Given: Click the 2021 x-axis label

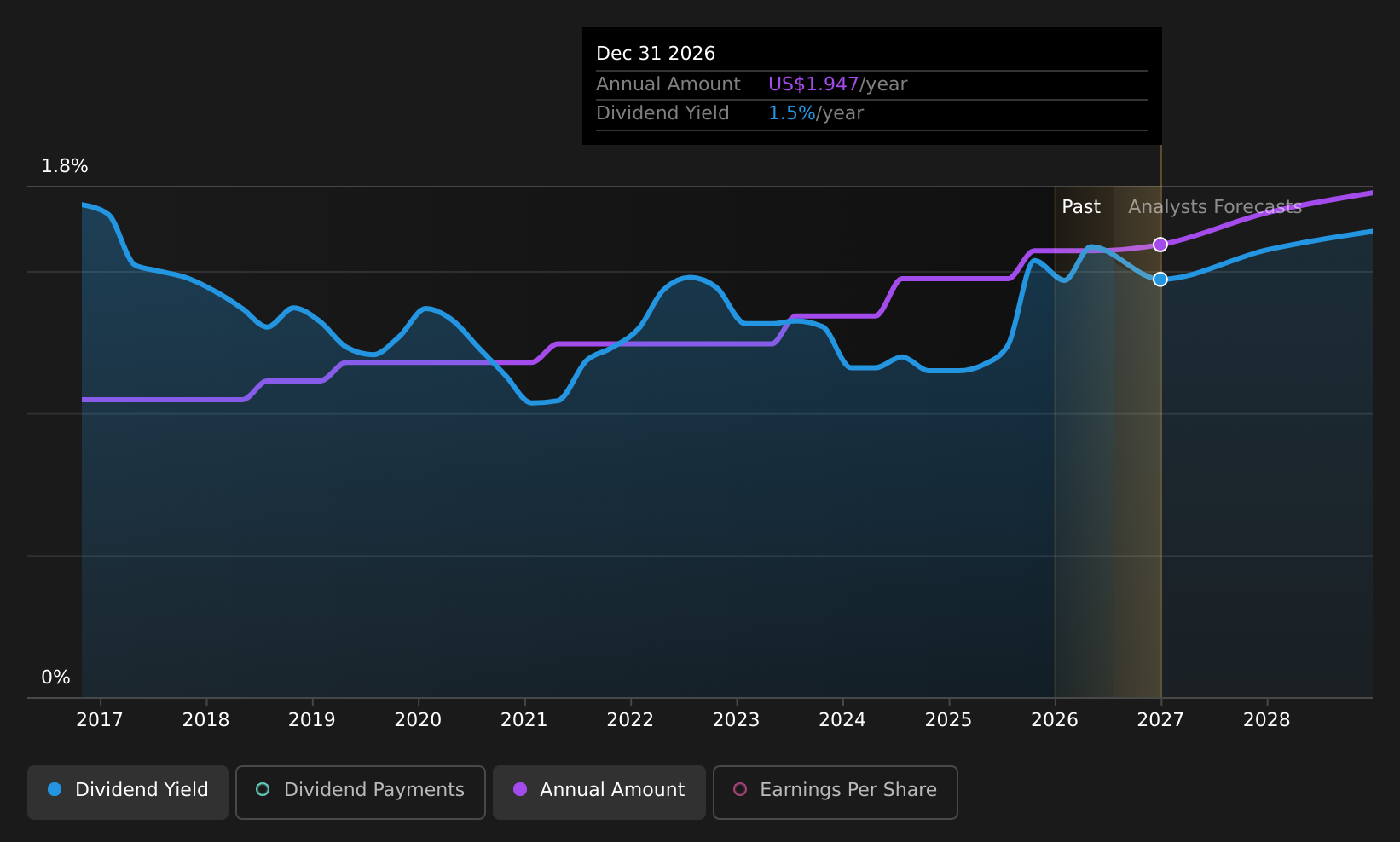Looking at the screenshot, I should click(524, 720).
